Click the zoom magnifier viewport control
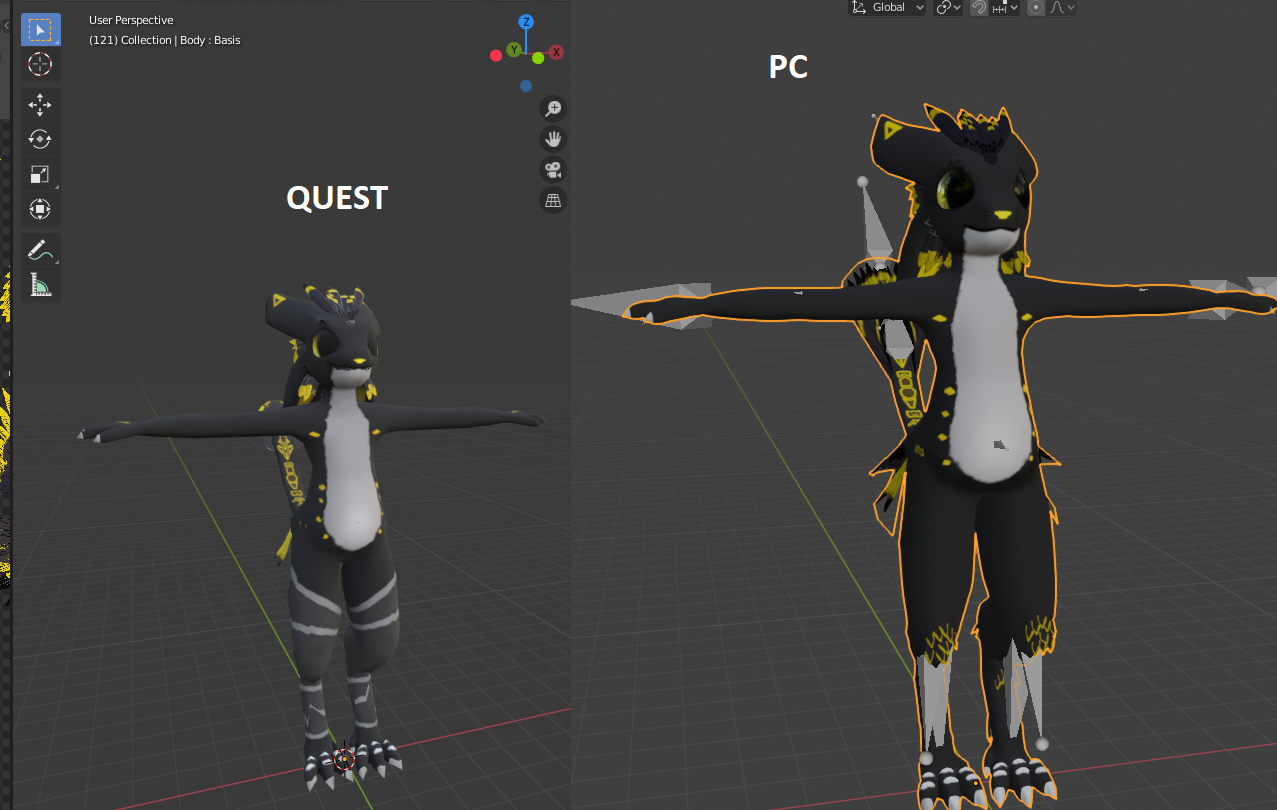The width and height of the screenshot is (1277, 810). point(553,109)
